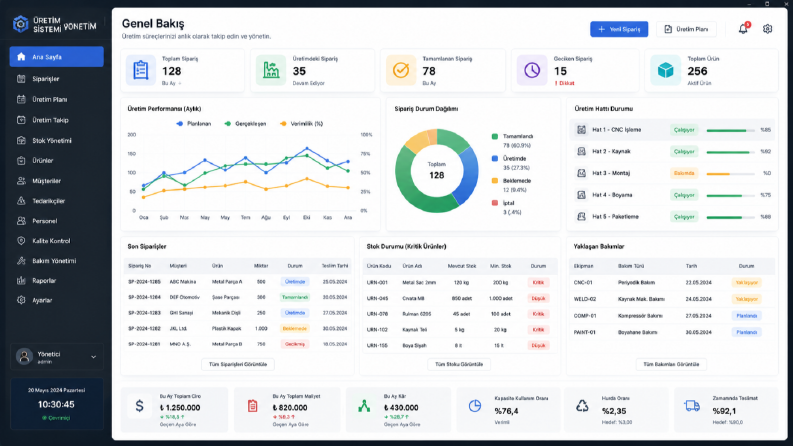Click Tüm Bakımları Görüntüle button

coord(671,364)
